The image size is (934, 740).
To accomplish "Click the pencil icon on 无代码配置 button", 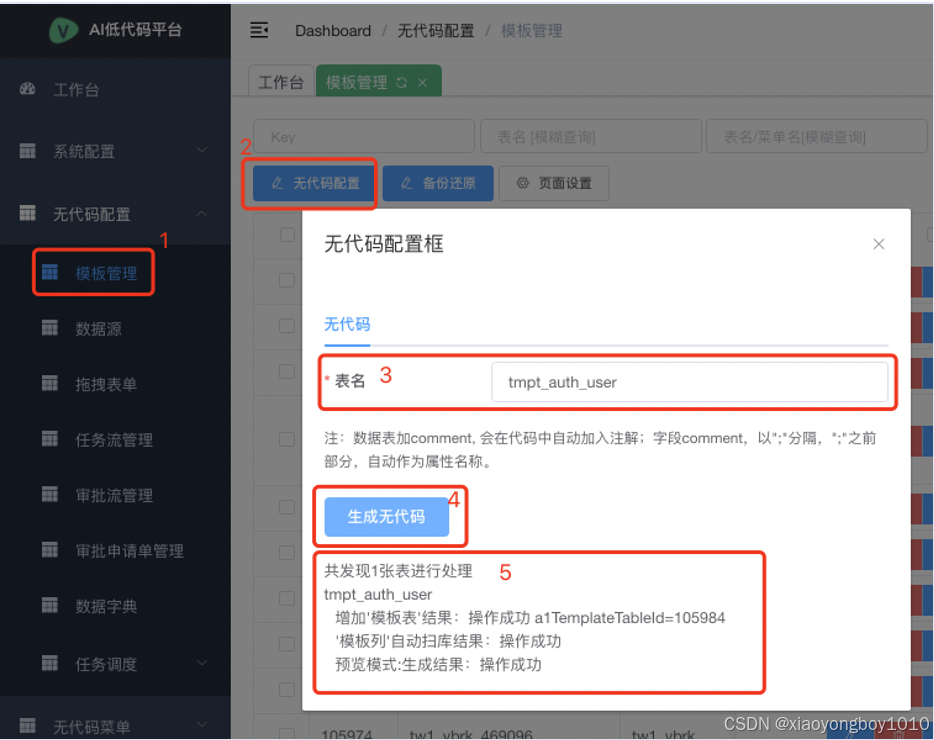I will 277,183.
